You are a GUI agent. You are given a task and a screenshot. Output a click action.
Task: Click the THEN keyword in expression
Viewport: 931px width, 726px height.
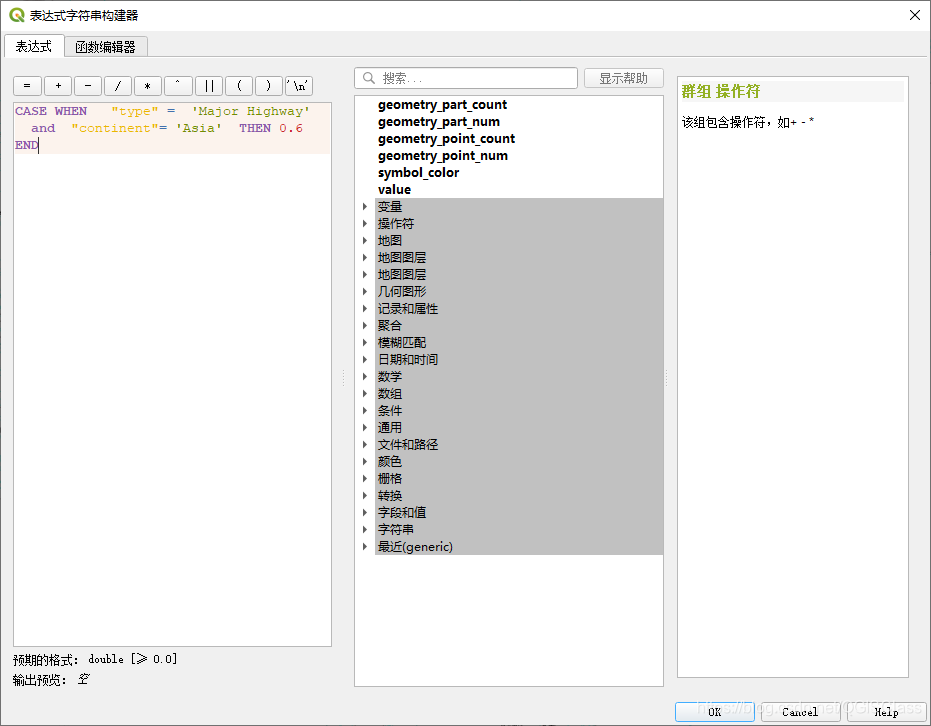255,128
